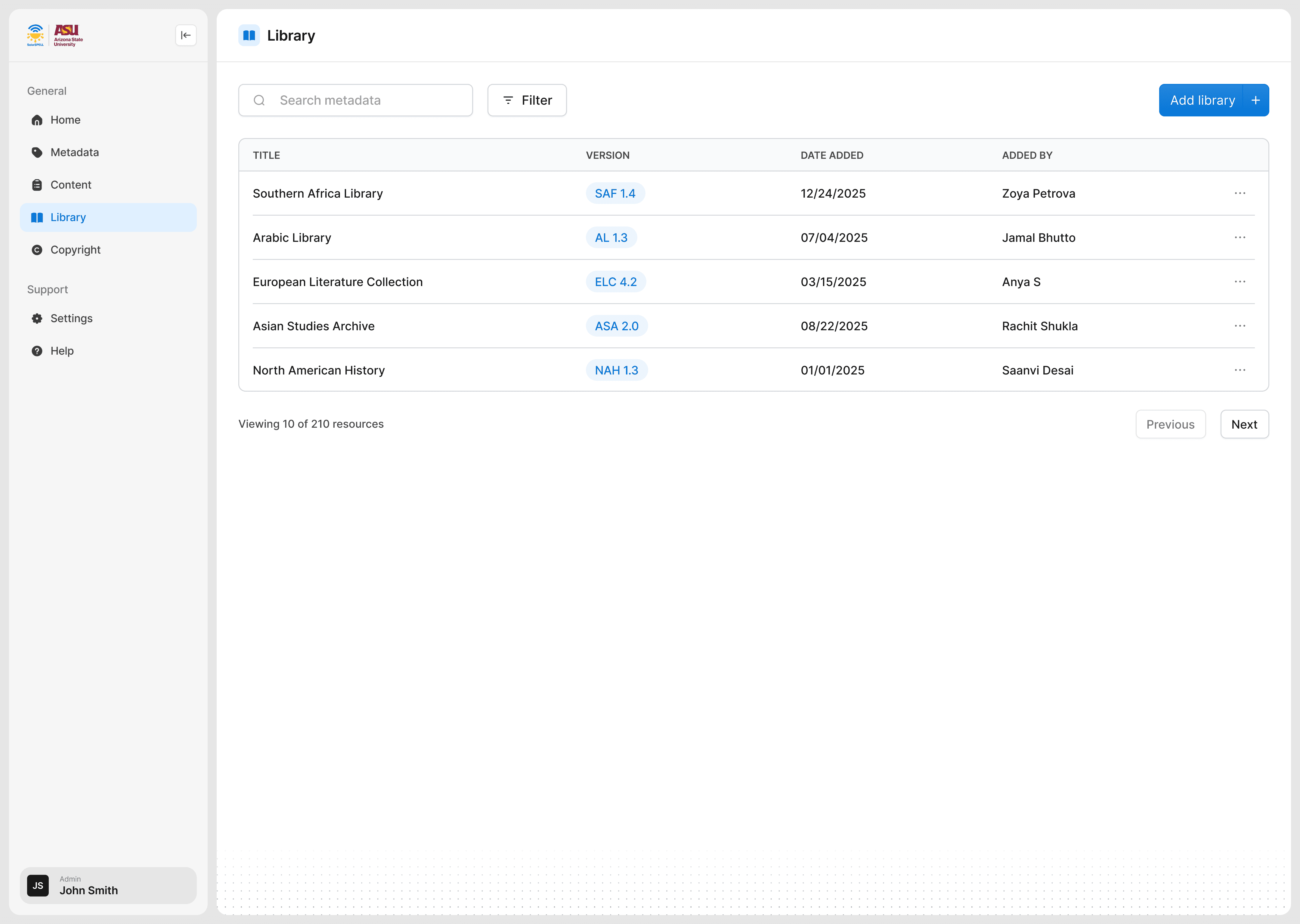Open the Filter options
This screenshot has height=924, width=1300.
[527, 100]
